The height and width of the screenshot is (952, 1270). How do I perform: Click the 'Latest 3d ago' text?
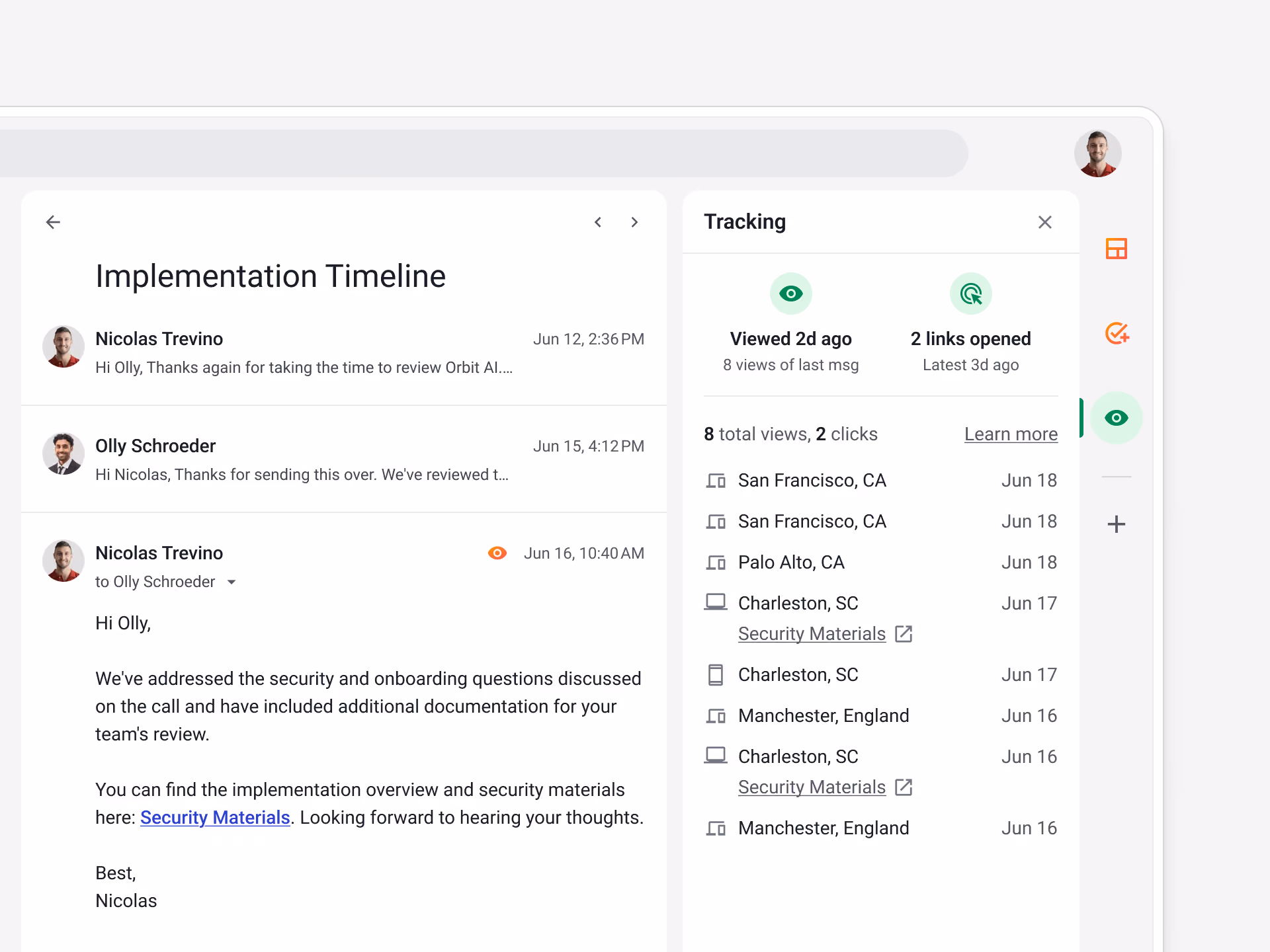click(971, 365)
